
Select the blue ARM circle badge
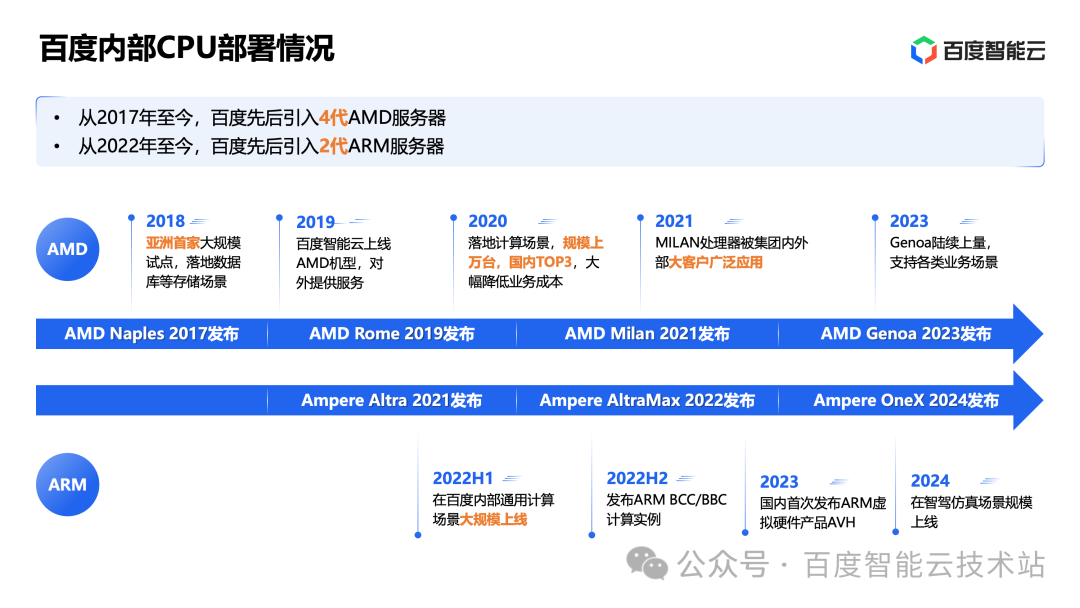(x=68, y=485)
